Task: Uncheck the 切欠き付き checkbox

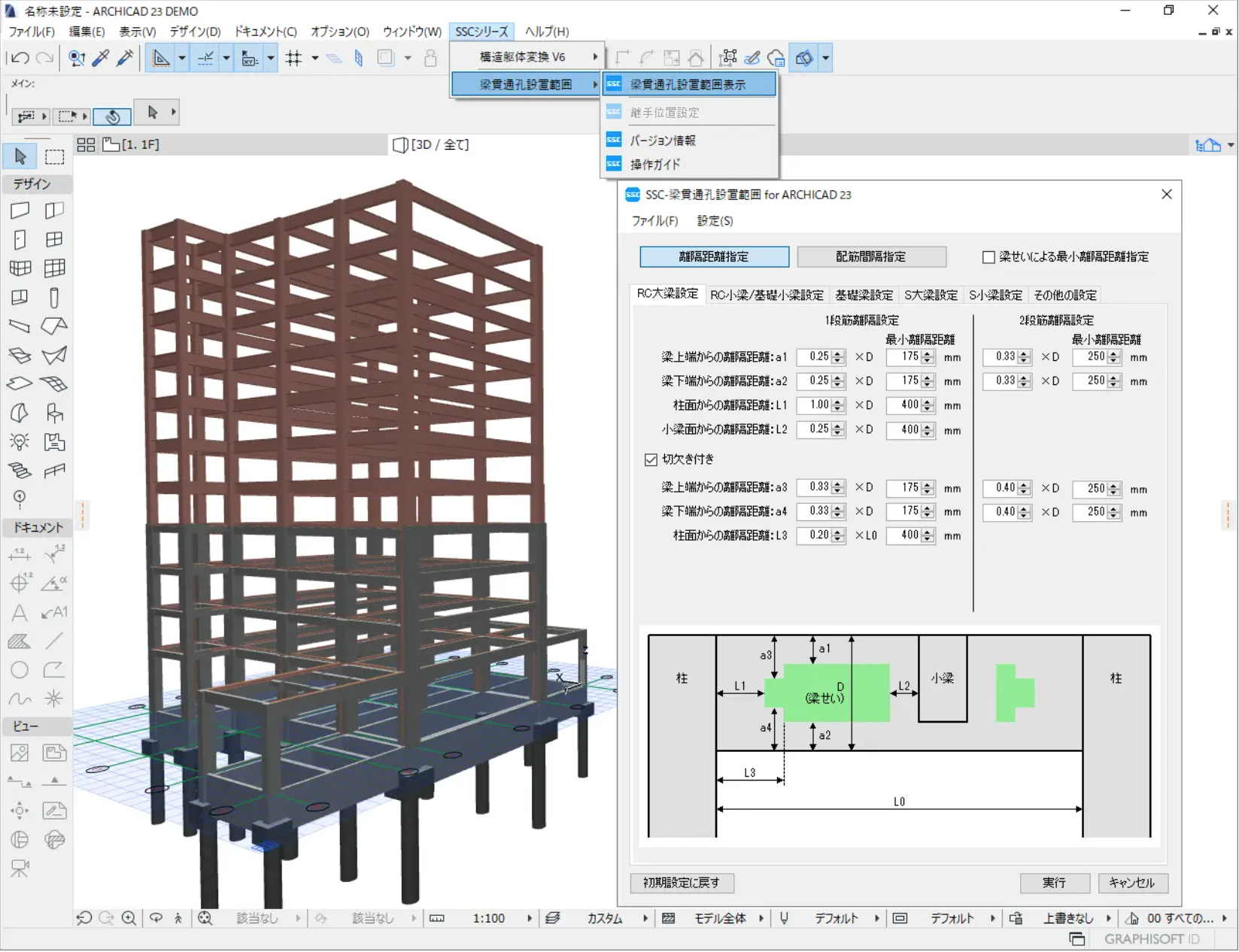Action: coord(651,459)
